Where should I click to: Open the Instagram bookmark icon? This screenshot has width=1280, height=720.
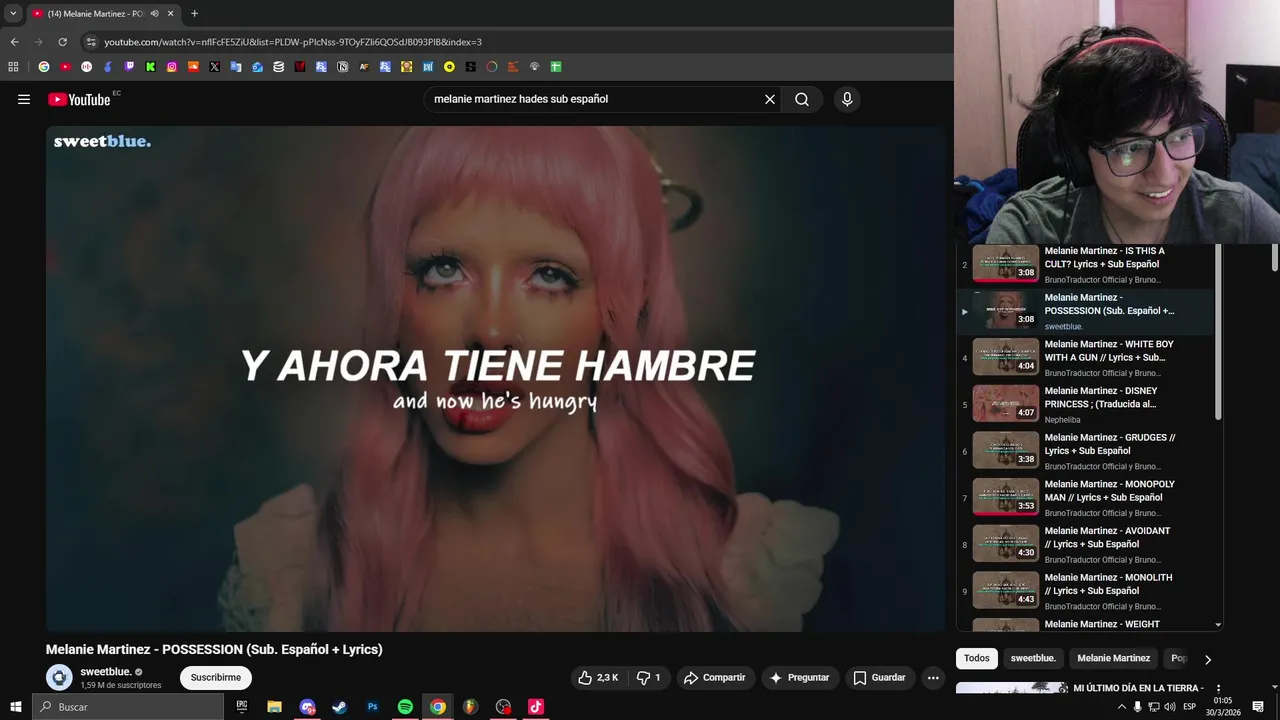(172, 67)
